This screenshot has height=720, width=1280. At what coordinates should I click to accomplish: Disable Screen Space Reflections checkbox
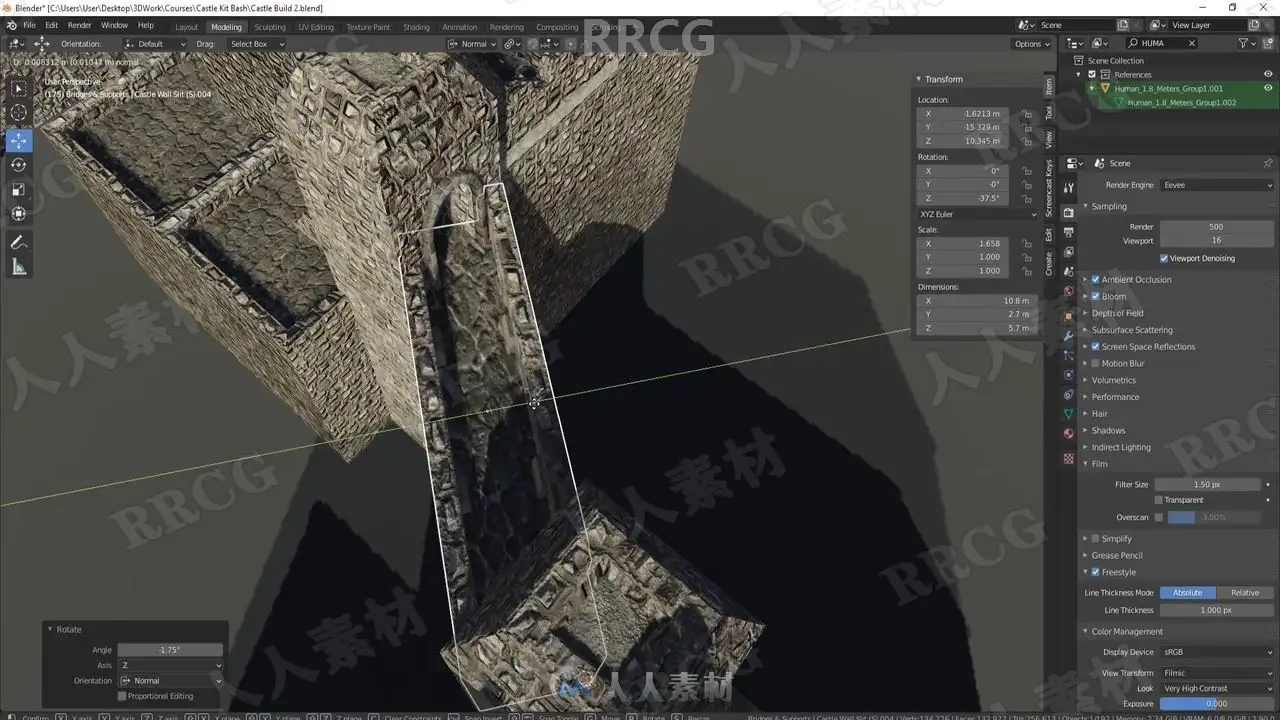(1095, 347)
